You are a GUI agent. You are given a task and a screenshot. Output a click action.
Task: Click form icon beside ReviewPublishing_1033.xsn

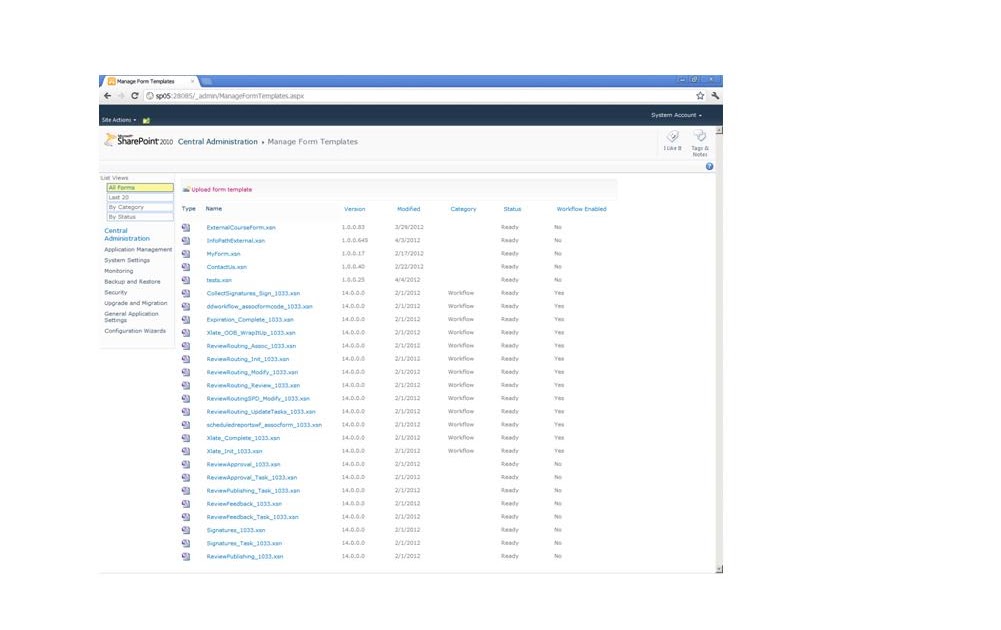(x=186, y=557)
